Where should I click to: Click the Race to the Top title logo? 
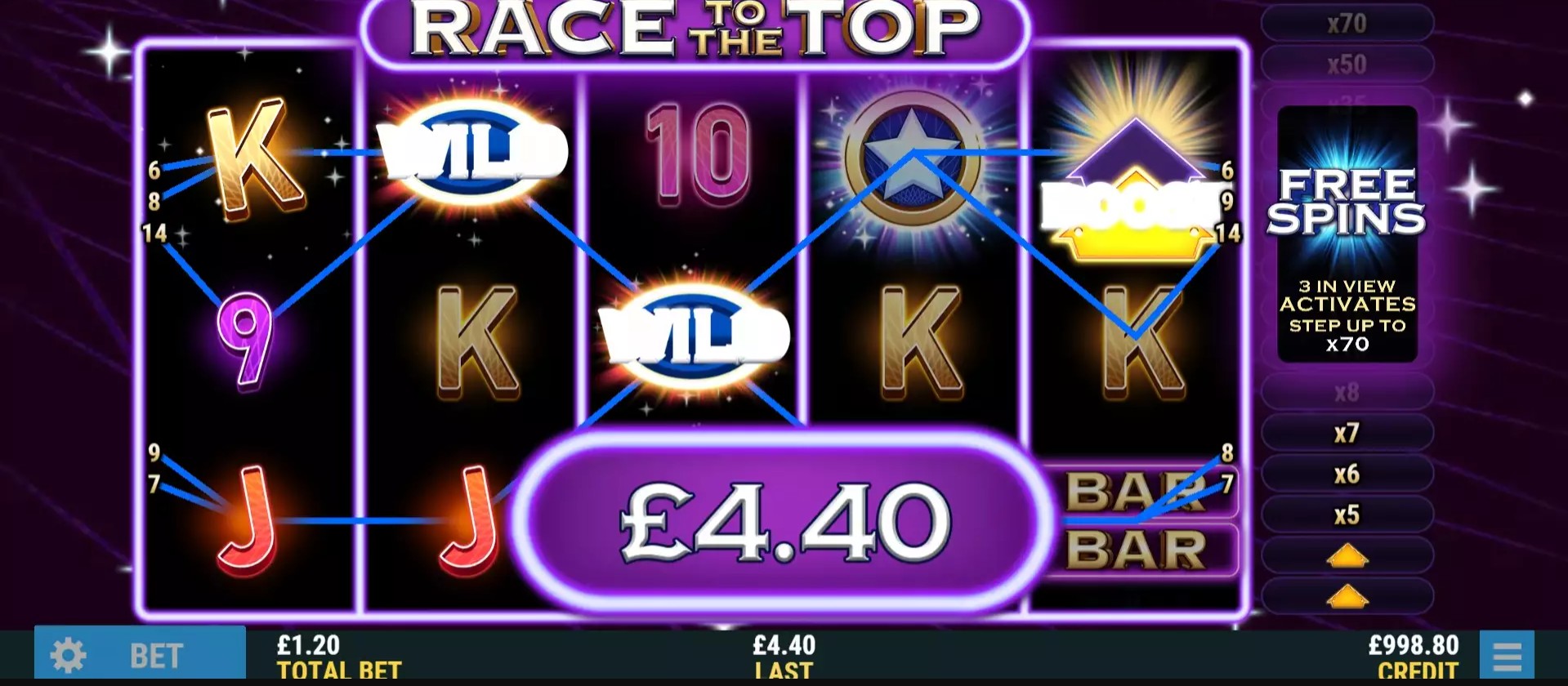click(x=695, y=29)
